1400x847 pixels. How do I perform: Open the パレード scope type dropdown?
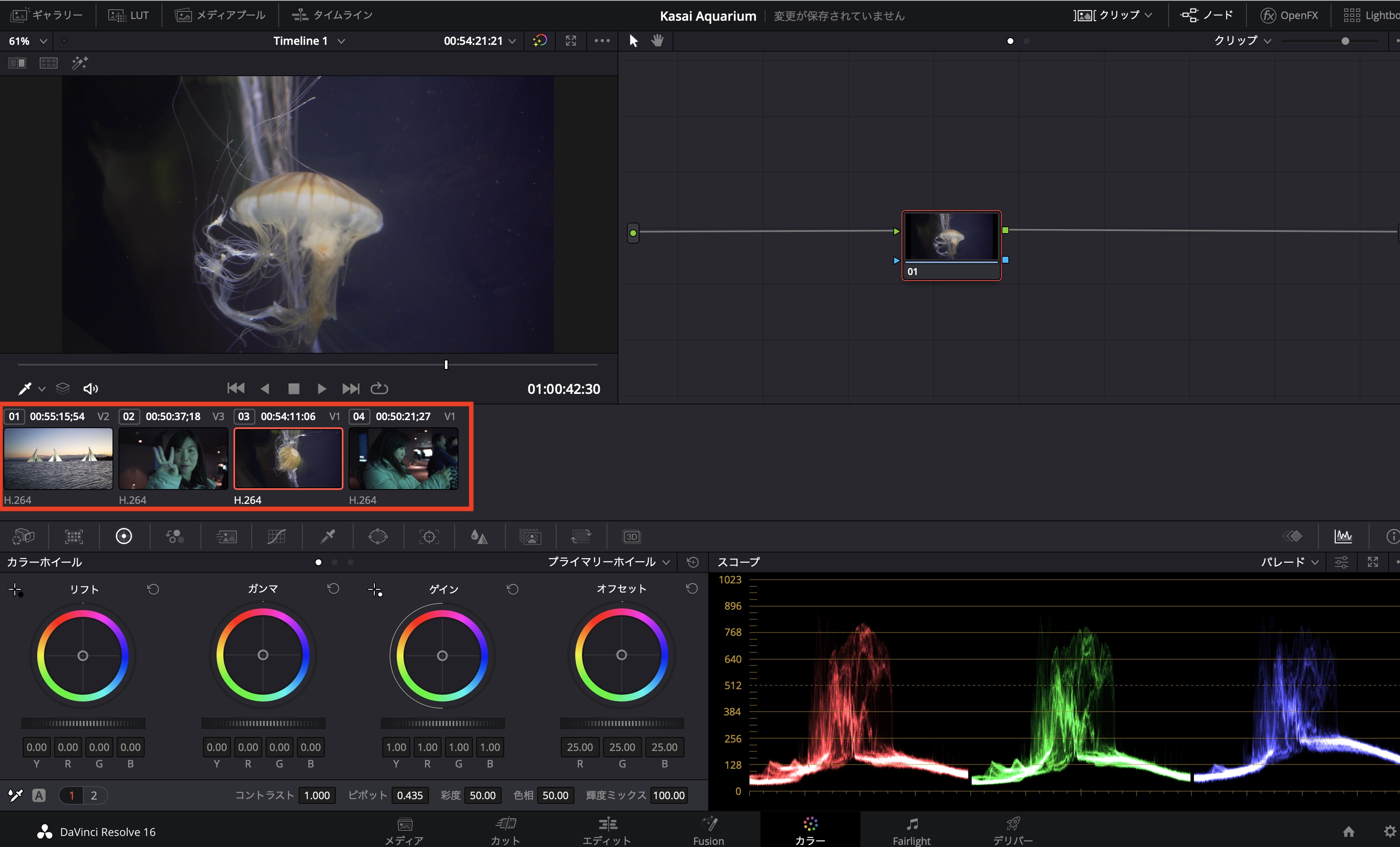point(1289,562)
